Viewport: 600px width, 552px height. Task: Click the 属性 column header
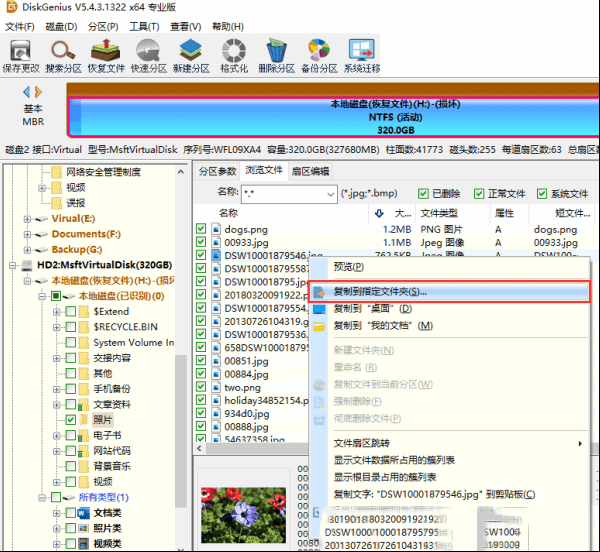point(504,213)
